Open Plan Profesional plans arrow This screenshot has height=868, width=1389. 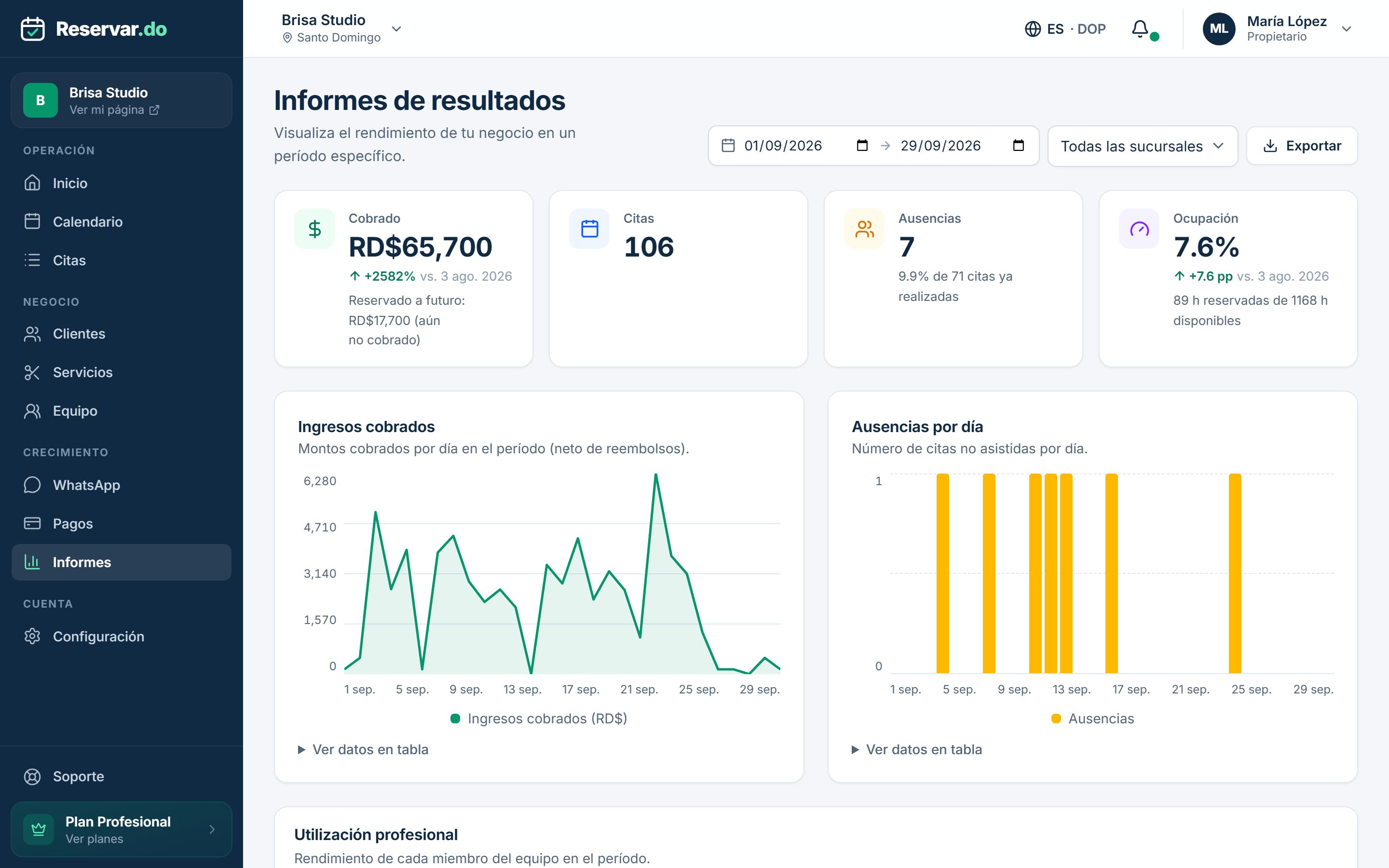click(x=212, y=829)
